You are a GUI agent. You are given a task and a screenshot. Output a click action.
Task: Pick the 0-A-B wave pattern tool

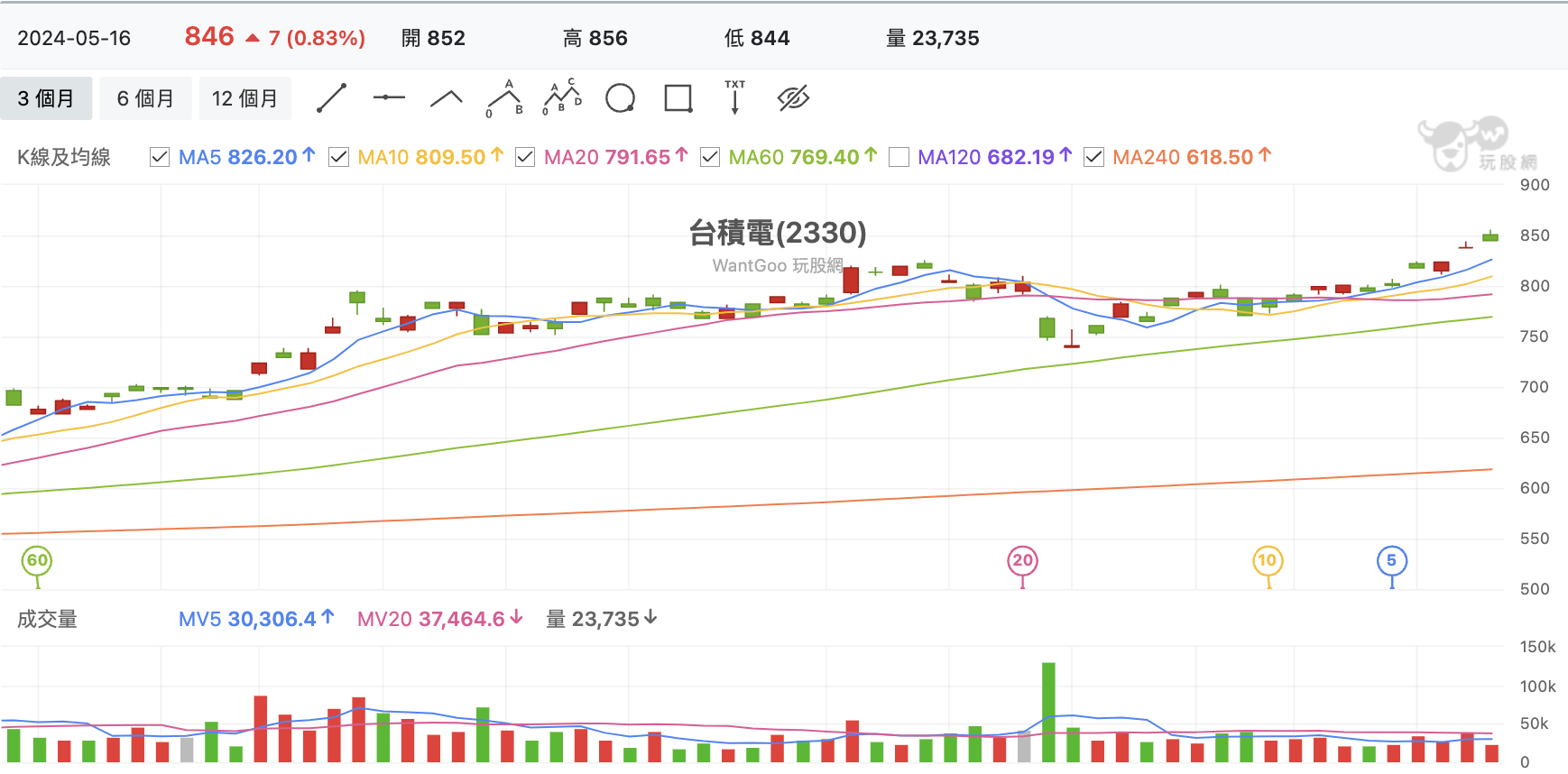[504, 98]
